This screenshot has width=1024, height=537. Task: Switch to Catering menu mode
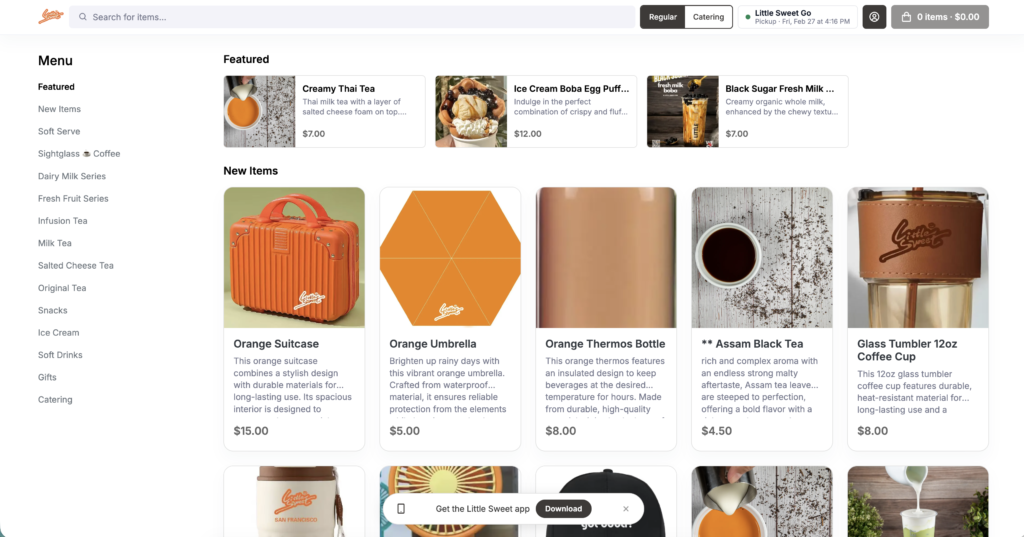(x=708, y=17)
